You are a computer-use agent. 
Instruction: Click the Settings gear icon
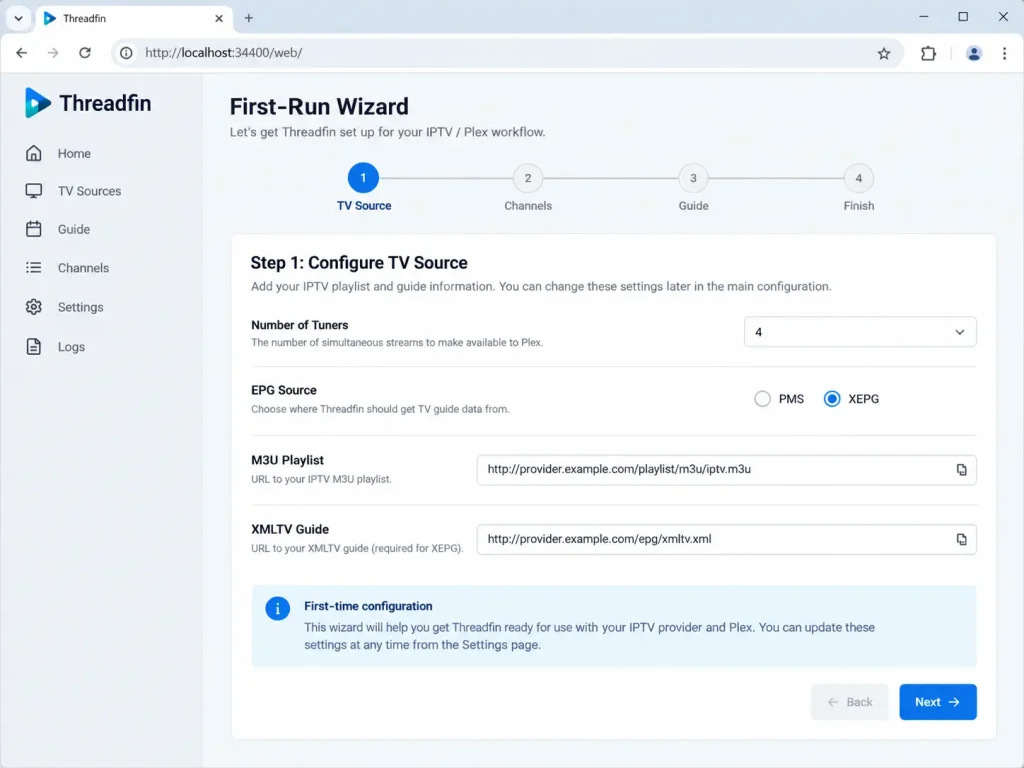point(33,307)
